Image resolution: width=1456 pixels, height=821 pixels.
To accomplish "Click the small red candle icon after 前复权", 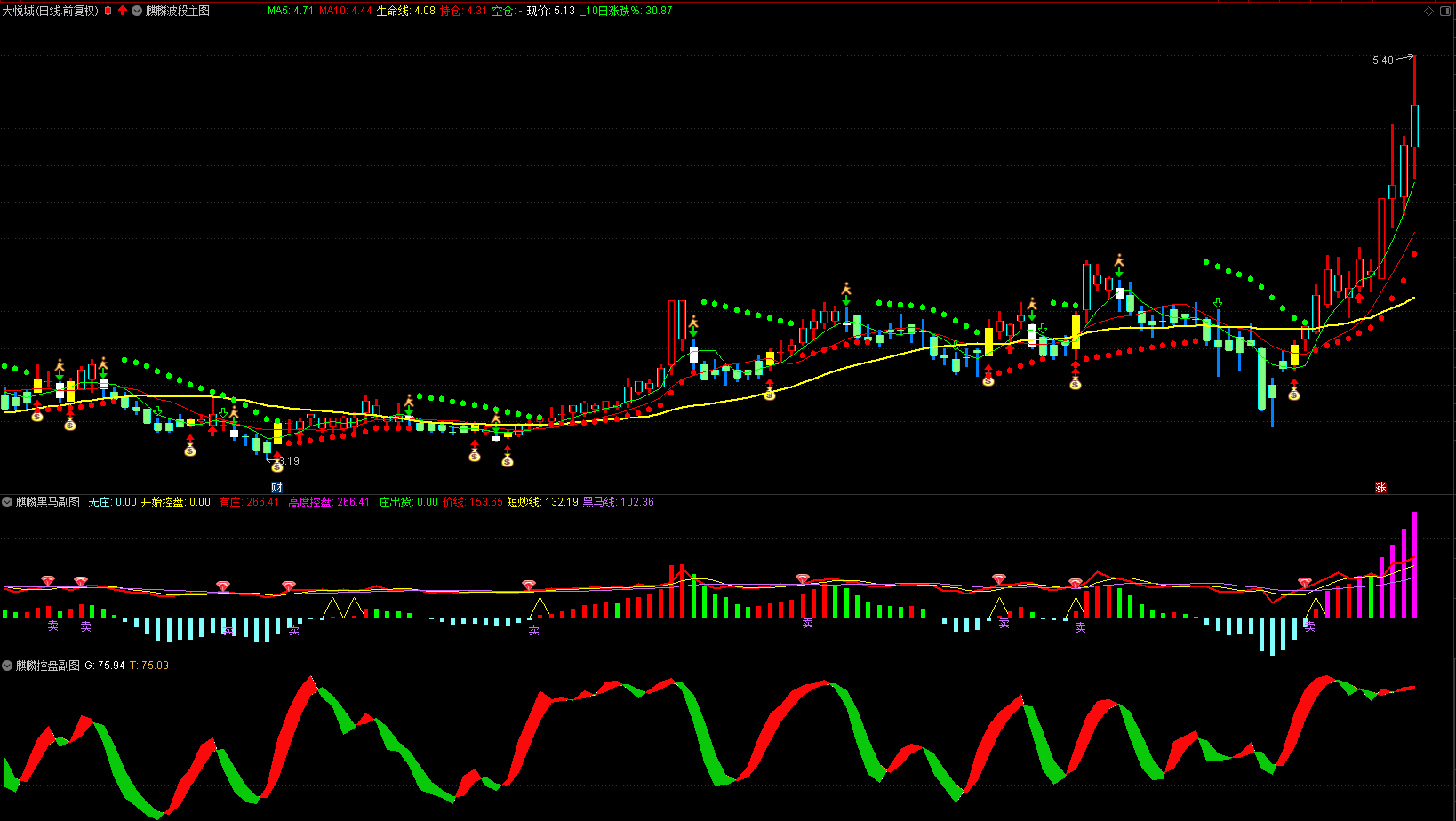I will 108,11.
